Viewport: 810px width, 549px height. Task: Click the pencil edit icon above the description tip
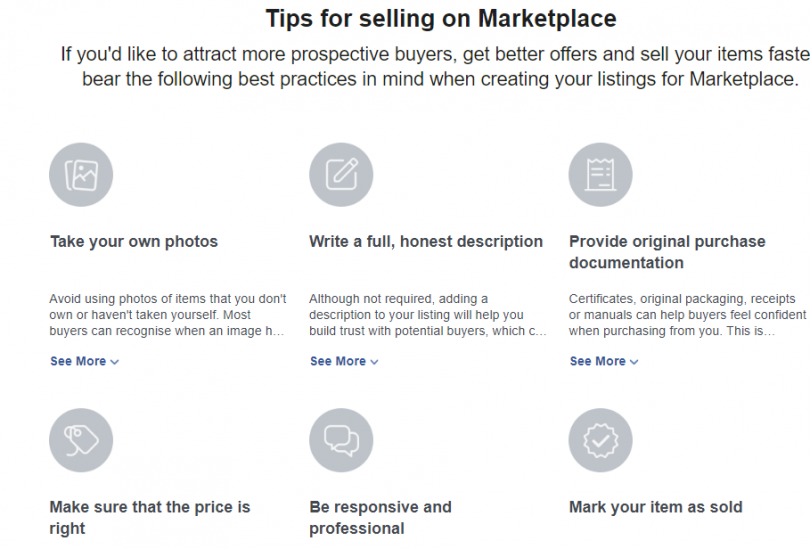point(341,176)
